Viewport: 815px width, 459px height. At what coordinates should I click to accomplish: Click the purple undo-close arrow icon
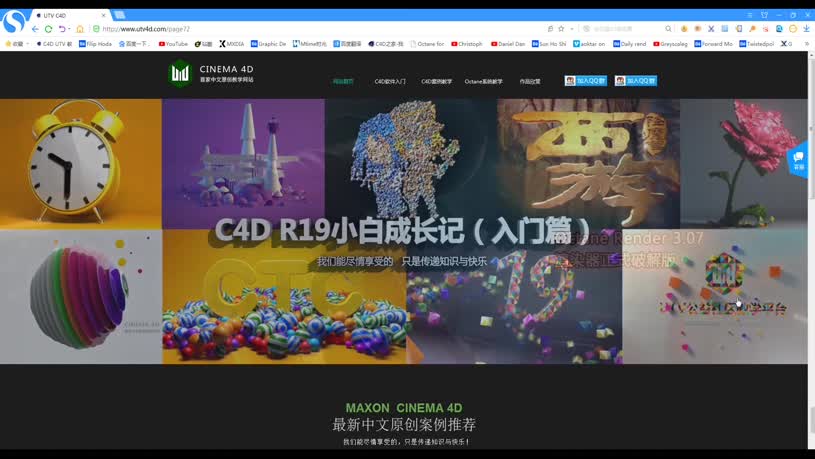pos(61,29)
